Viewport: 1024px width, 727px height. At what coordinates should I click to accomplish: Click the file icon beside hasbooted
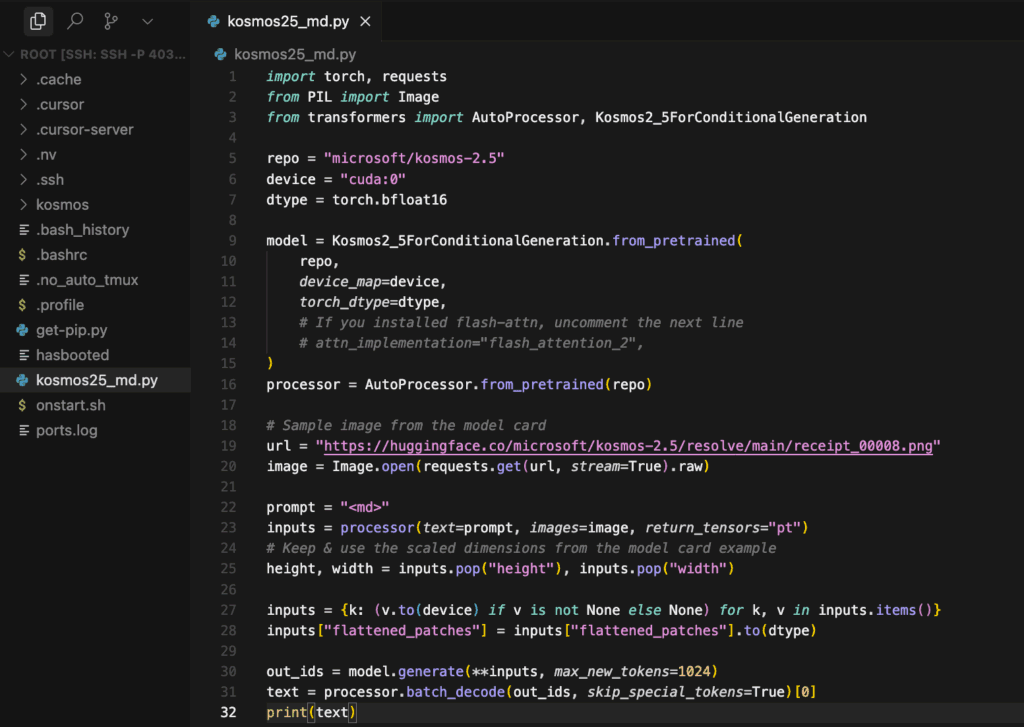24,355
